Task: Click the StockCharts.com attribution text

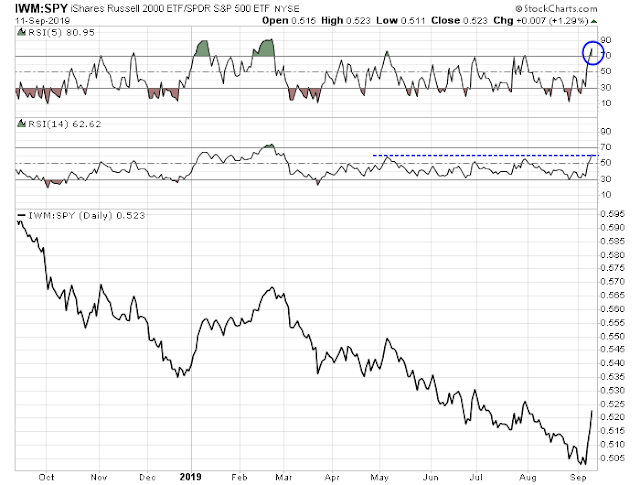Action: (556, 8)
